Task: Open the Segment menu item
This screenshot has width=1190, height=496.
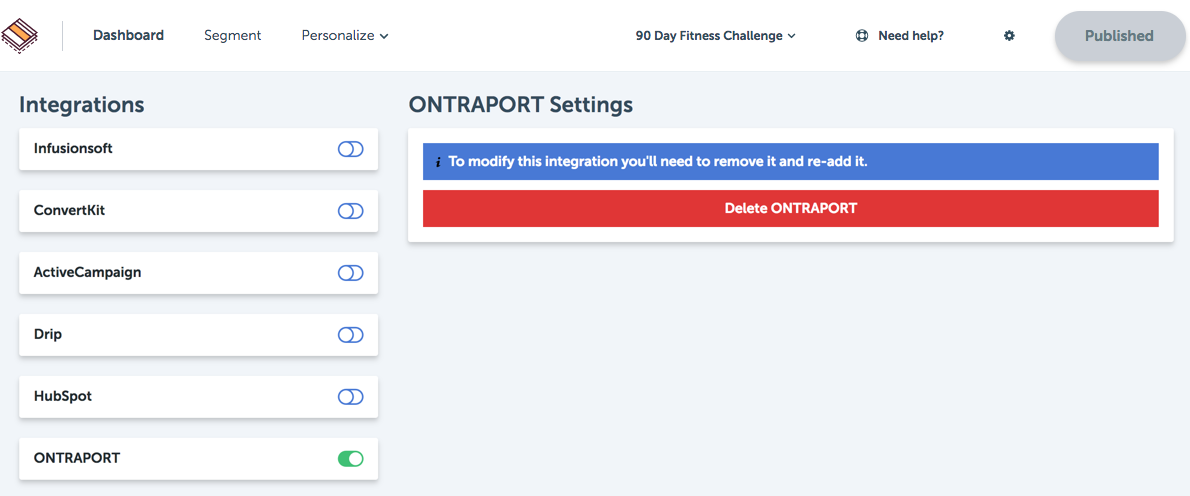Action: 232,35
